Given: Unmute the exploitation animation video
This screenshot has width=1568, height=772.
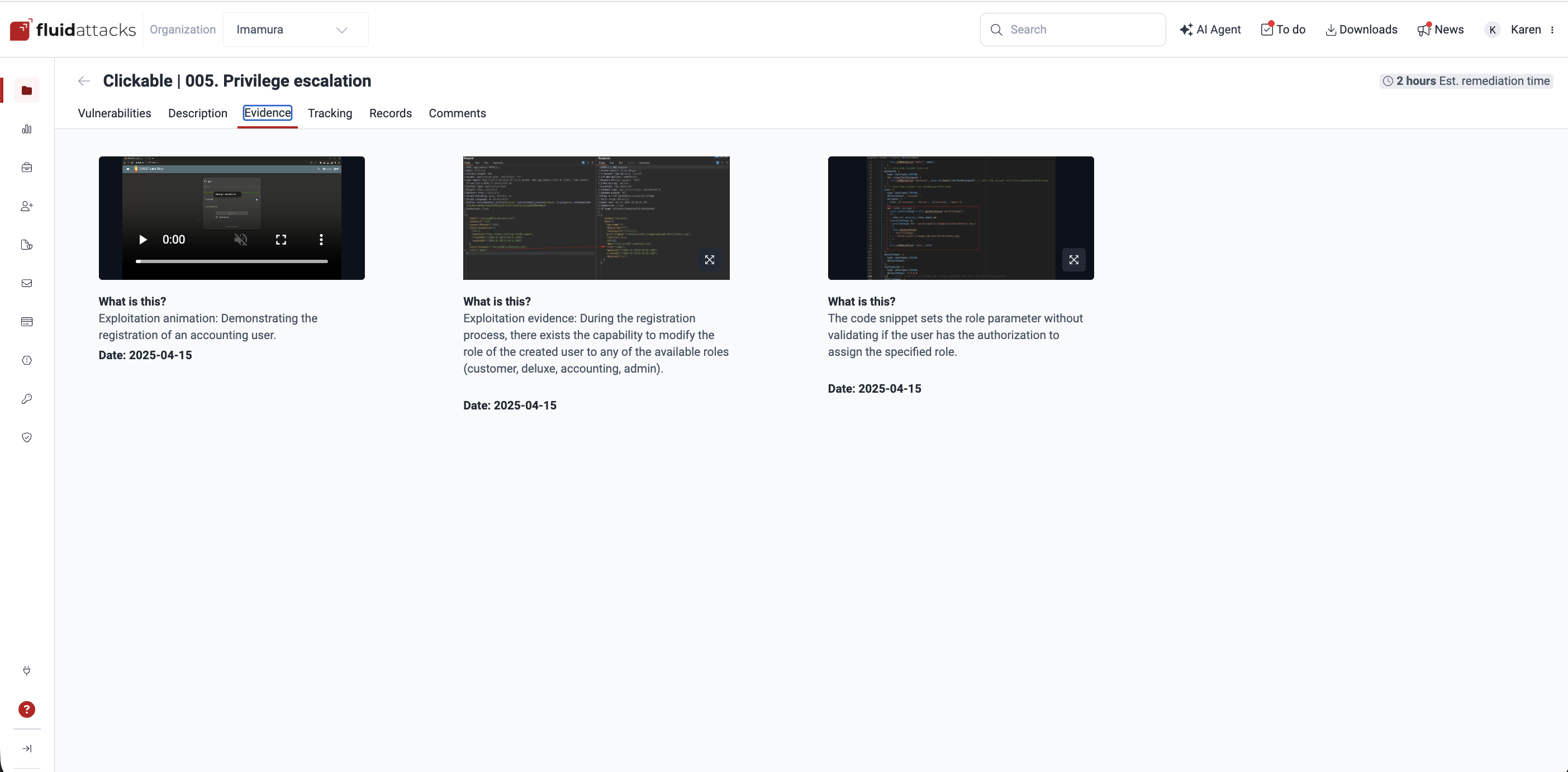Looking at the screenshot, I should tap(241, 240).
